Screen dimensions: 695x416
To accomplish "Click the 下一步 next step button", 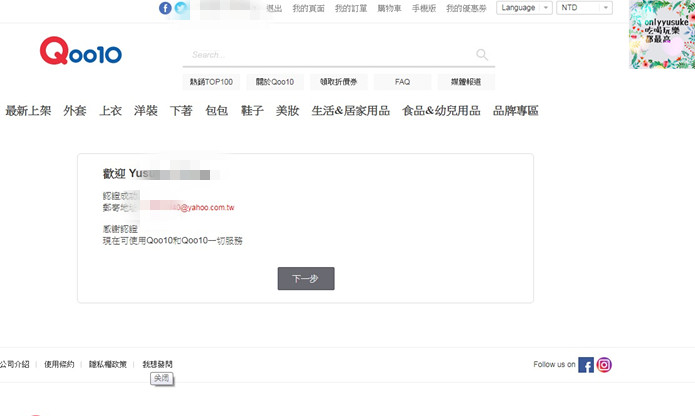I will point(306,279).
